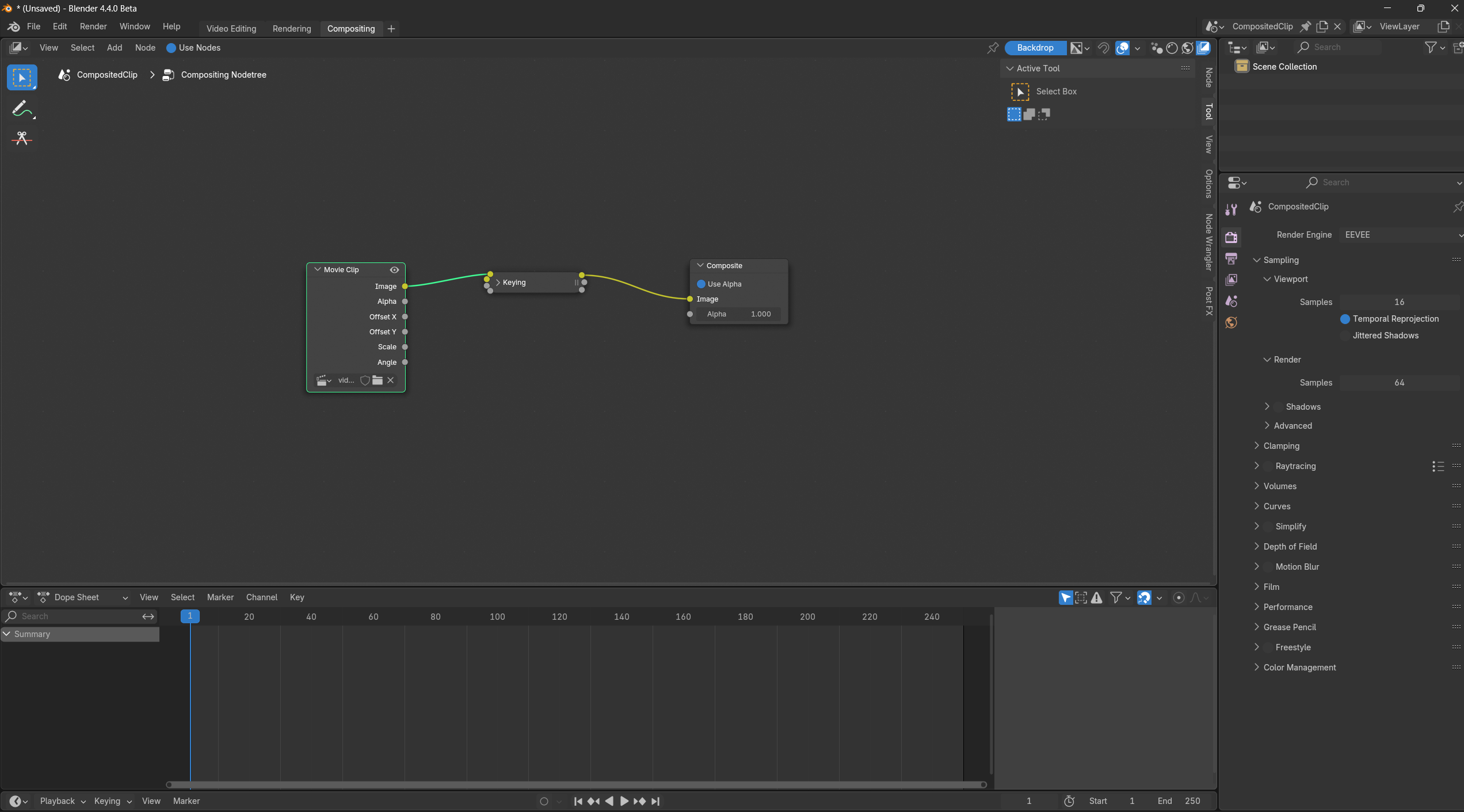Click the Scene Collection box icon
This screenshot has width=1464, height=812.
click(1242, 67)
